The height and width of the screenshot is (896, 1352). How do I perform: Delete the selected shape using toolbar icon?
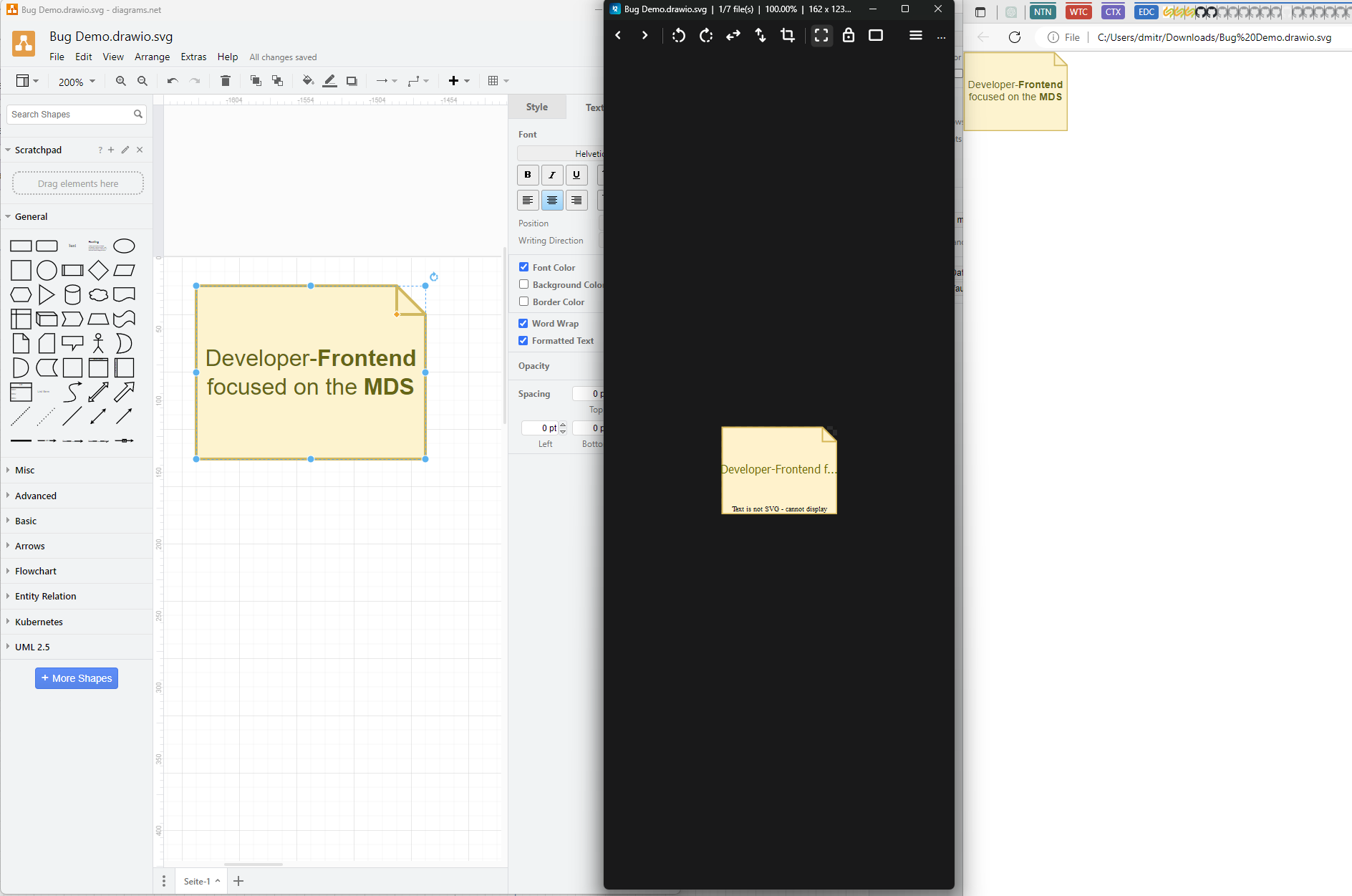[x=226, y=80]
